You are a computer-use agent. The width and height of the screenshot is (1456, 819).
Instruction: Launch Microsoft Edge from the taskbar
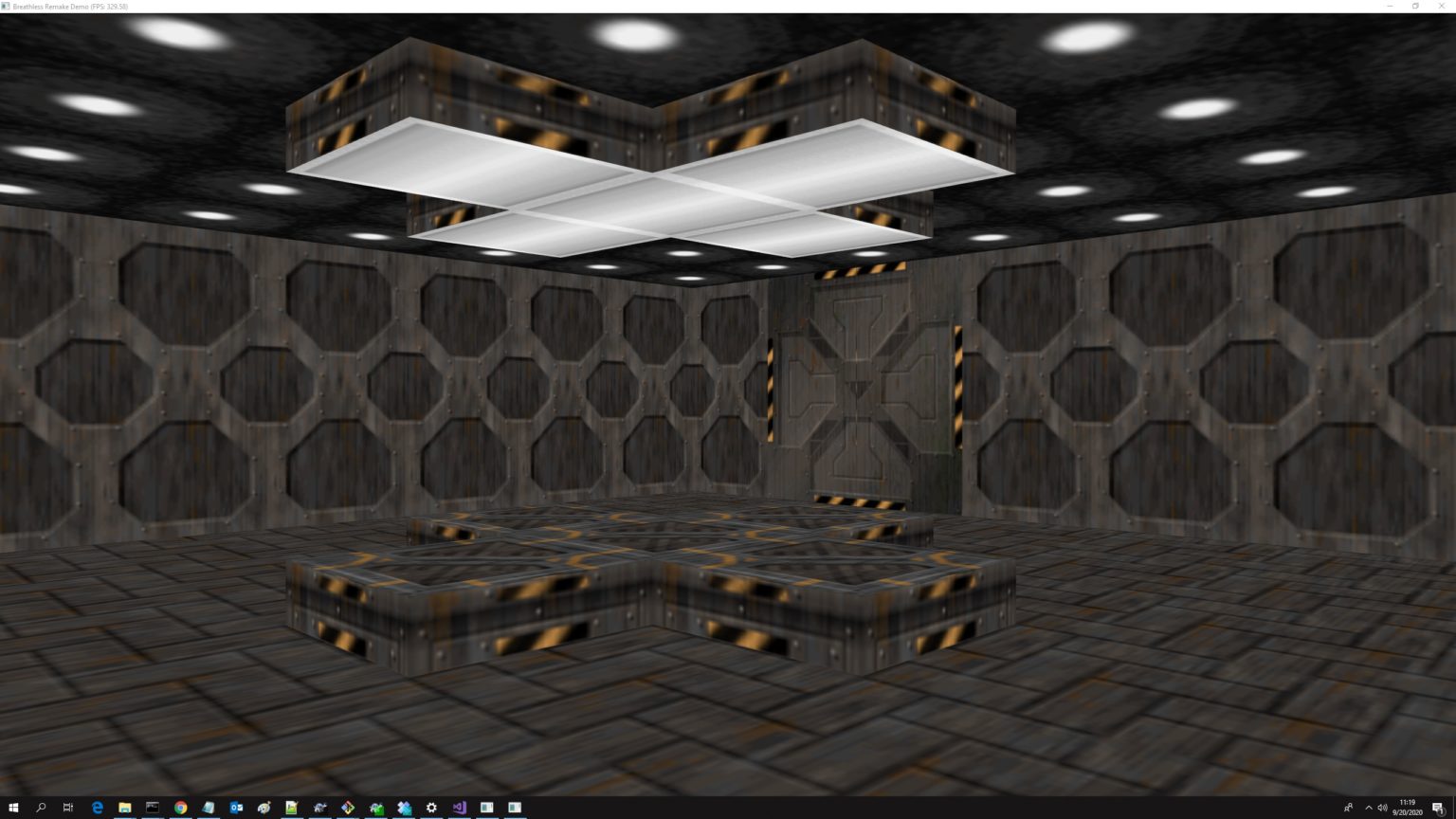pyautogui.click(x=97, y=808)
